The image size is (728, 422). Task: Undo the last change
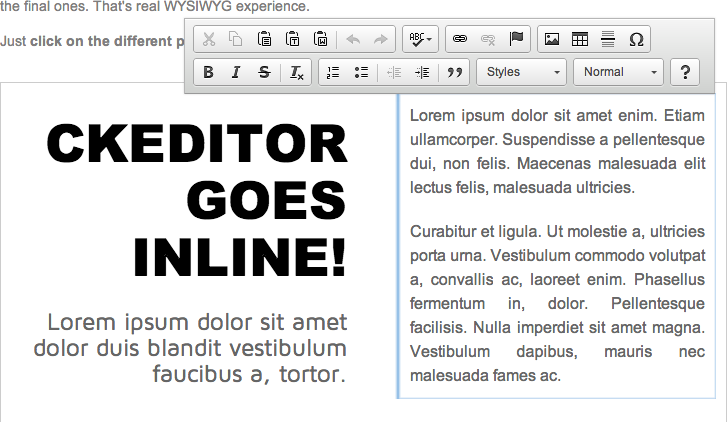[353, 39]
